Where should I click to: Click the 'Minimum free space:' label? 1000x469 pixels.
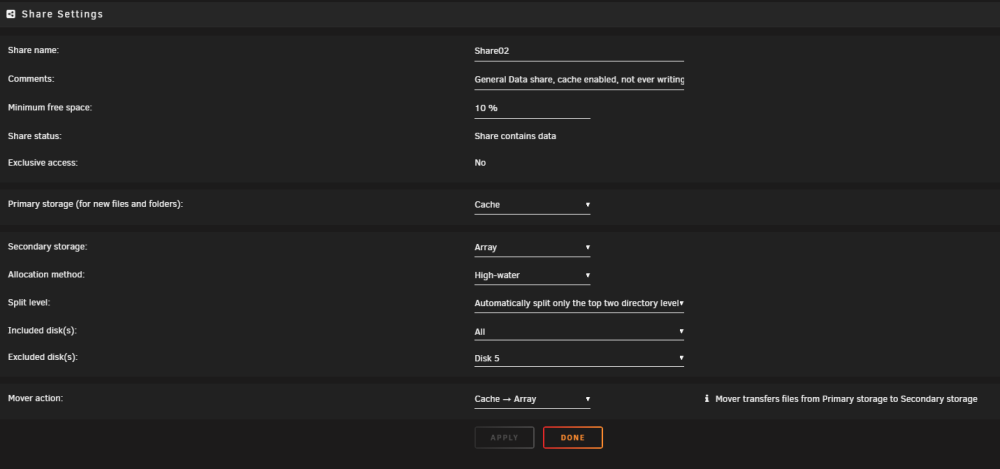tap(50, 107)
